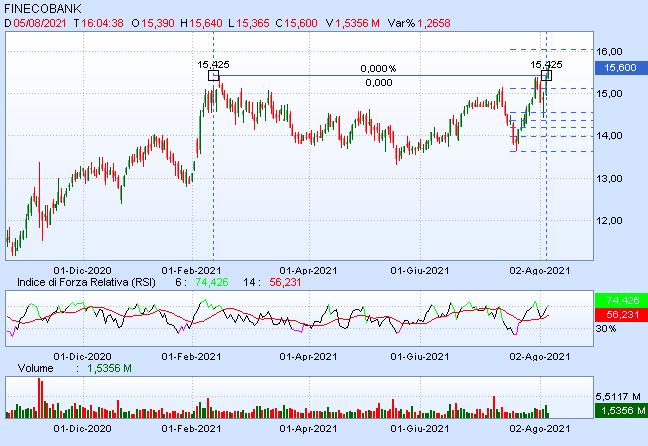This screenshot has height=446, width=648.
Task: Click 01-Apr-2021 label under price chart
Action: (308, 271)
